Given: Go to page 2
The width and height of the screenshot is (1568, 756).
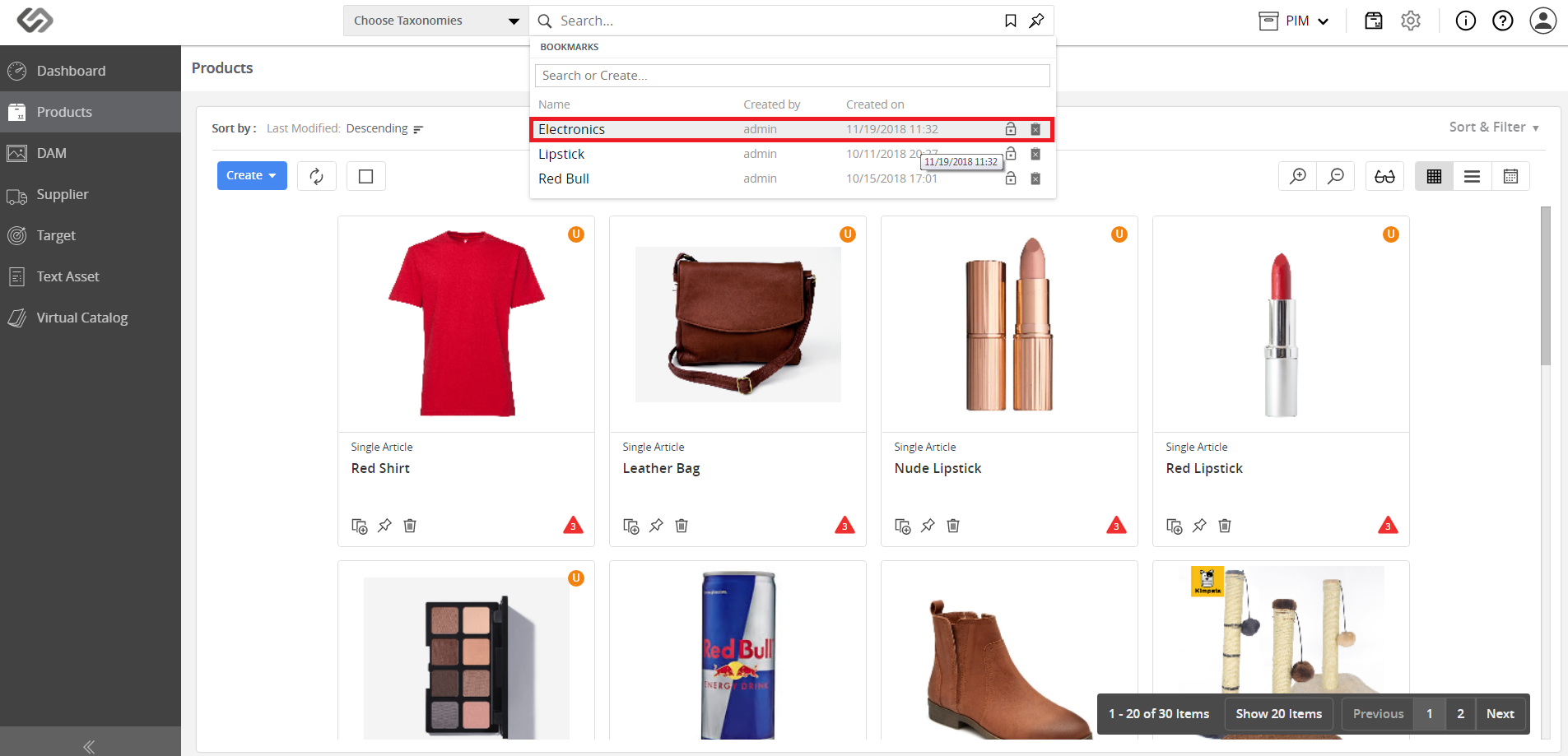Looking at the screenshot, I should click(1461, 714).
